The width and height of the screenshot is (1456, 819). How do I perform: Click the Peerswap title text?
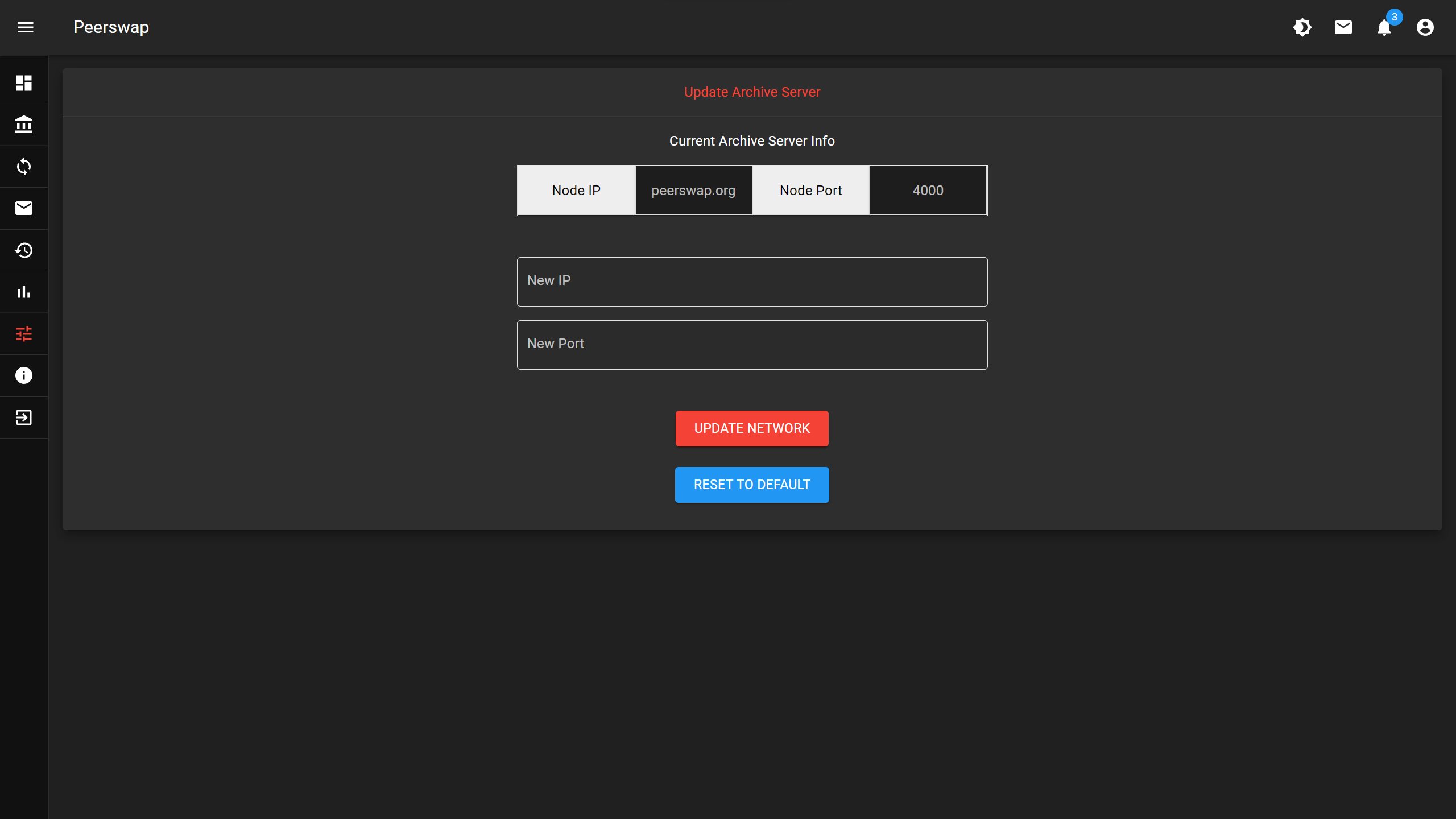(x=111, y=27)
